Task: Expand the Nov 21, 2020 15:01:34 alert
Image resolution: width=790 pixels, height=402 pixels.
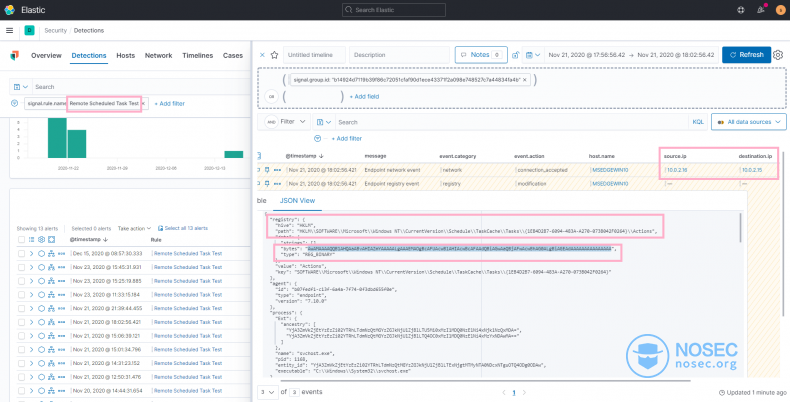Action: (31, 350)
